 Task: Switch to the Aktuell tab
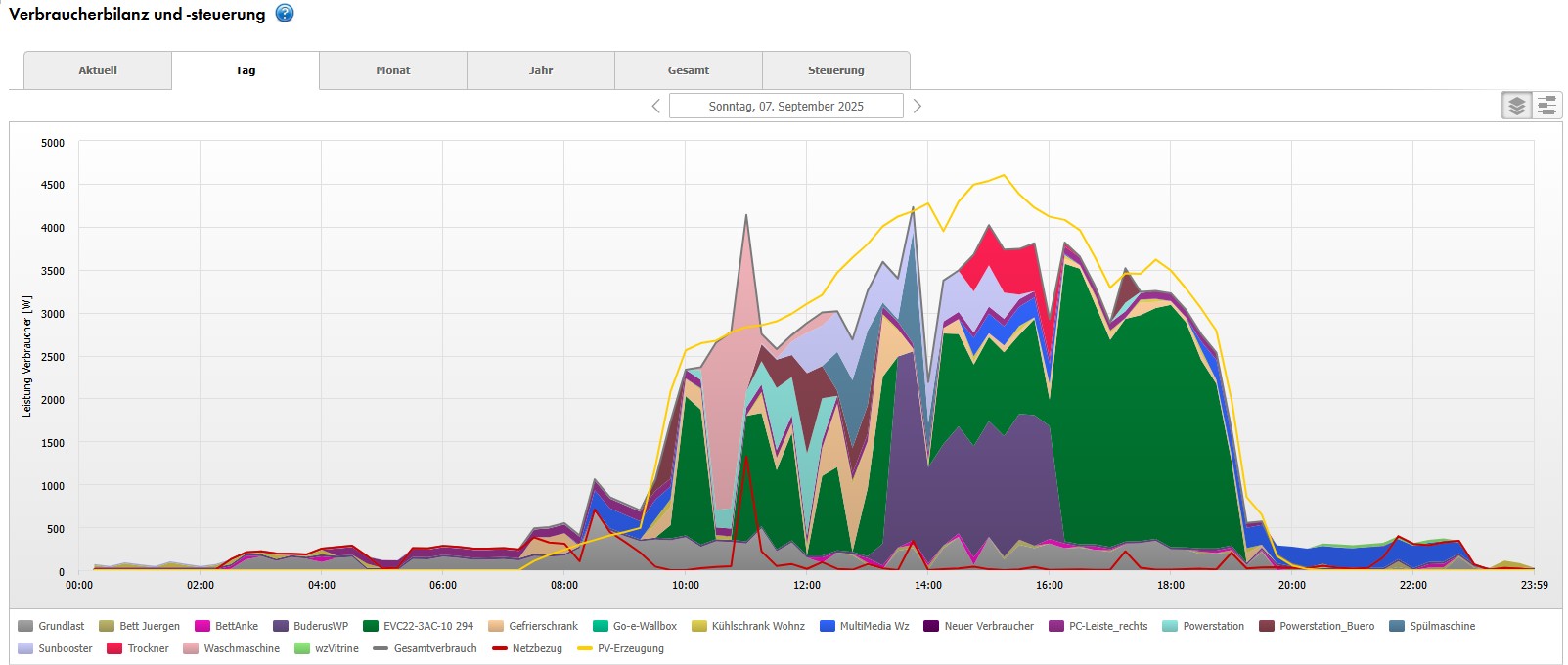pos(98,70)
